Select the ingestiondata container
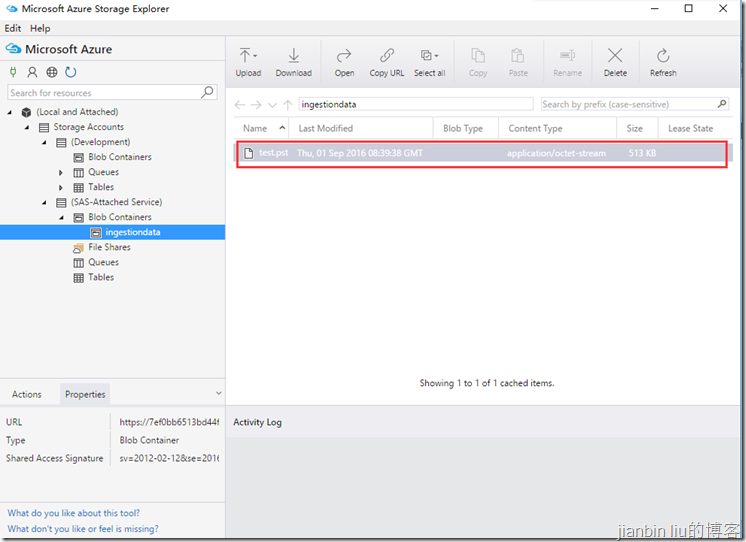This screenshot has width=746, height=542. [x=112, y=232]
